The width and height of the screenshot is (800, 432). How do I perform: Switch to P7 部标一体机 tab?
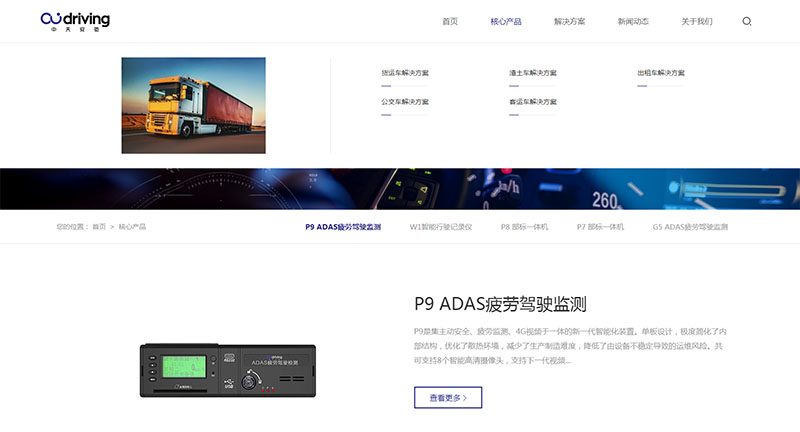[x=600, y=227]
